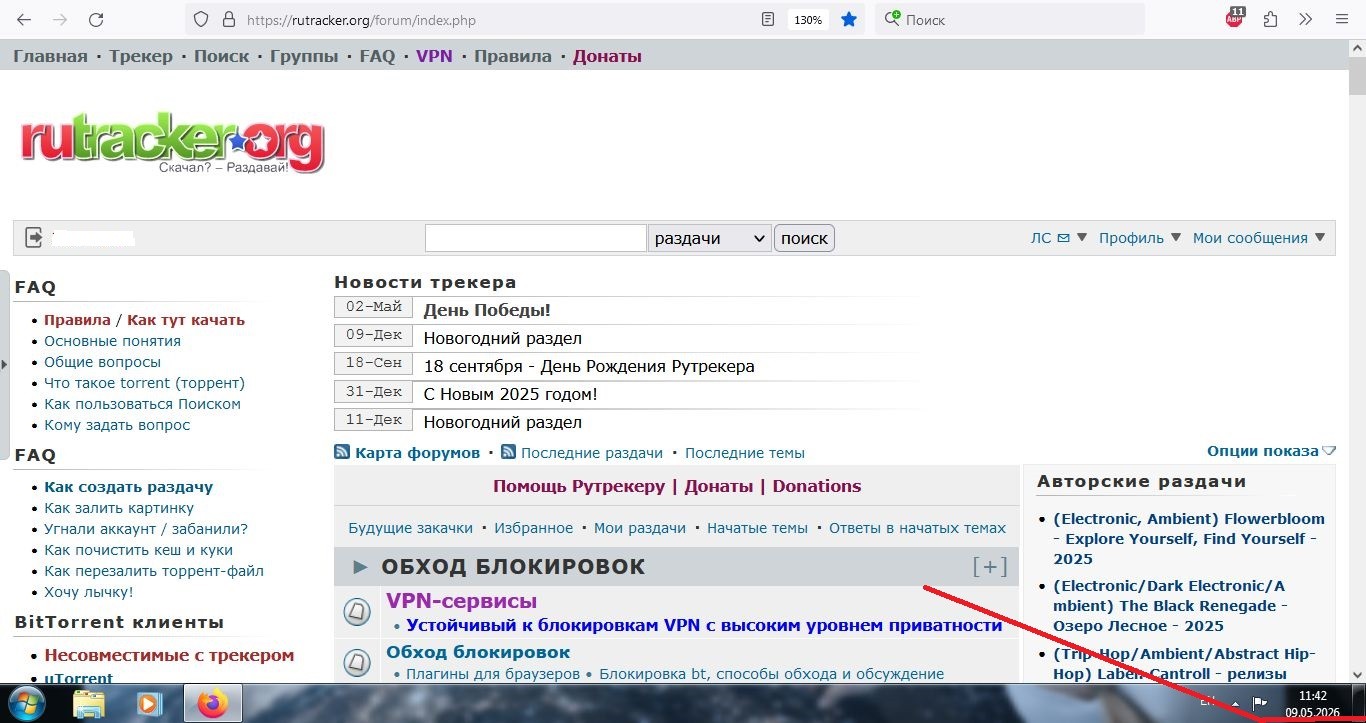Open VPN link in the top menu

coord(434,56)
